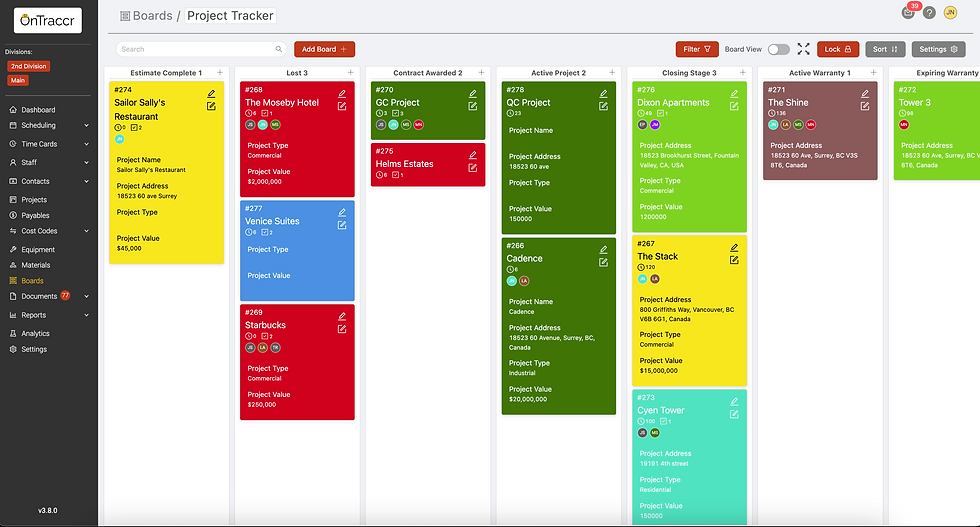
Task: Expand the Staff menu chevron
Action: (86, 163)
